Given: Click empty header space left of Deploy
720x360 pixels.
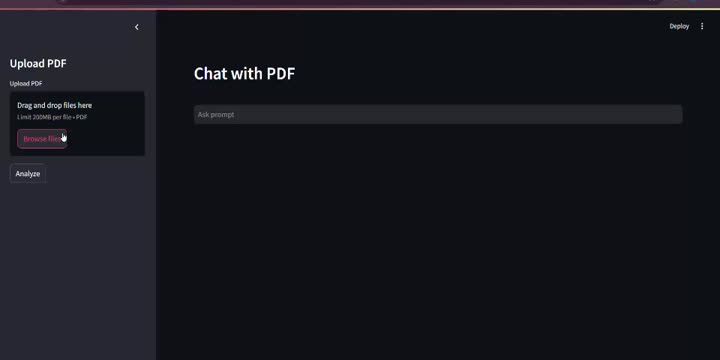Looking at the screenshot, I should (459, 26).
